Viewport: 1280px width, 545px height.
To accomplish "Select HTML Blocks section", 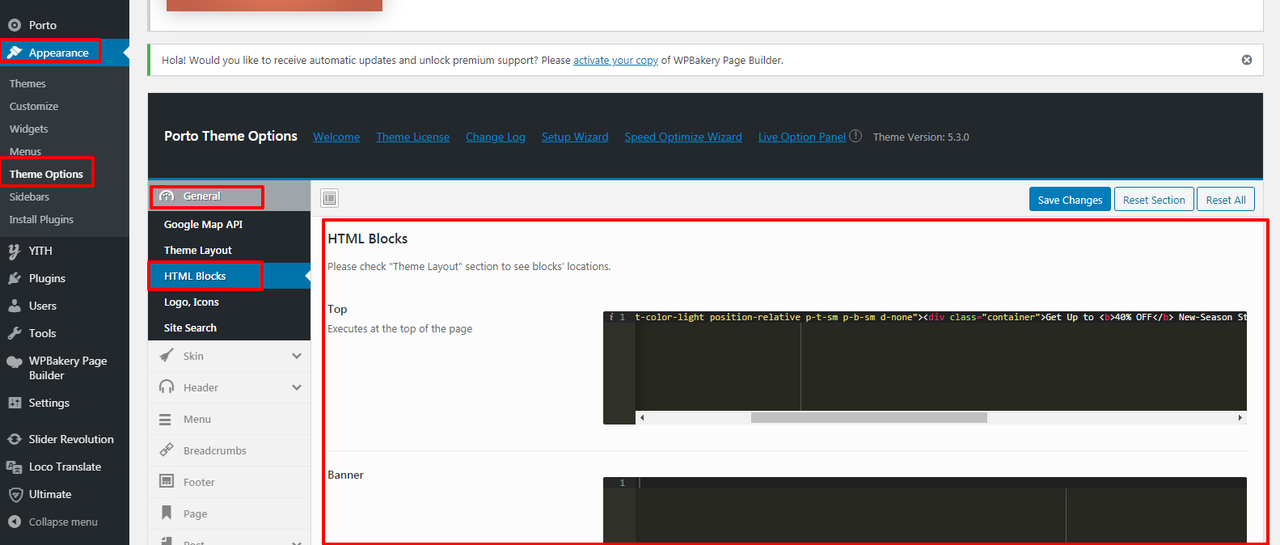I will [x=195, y=276].
